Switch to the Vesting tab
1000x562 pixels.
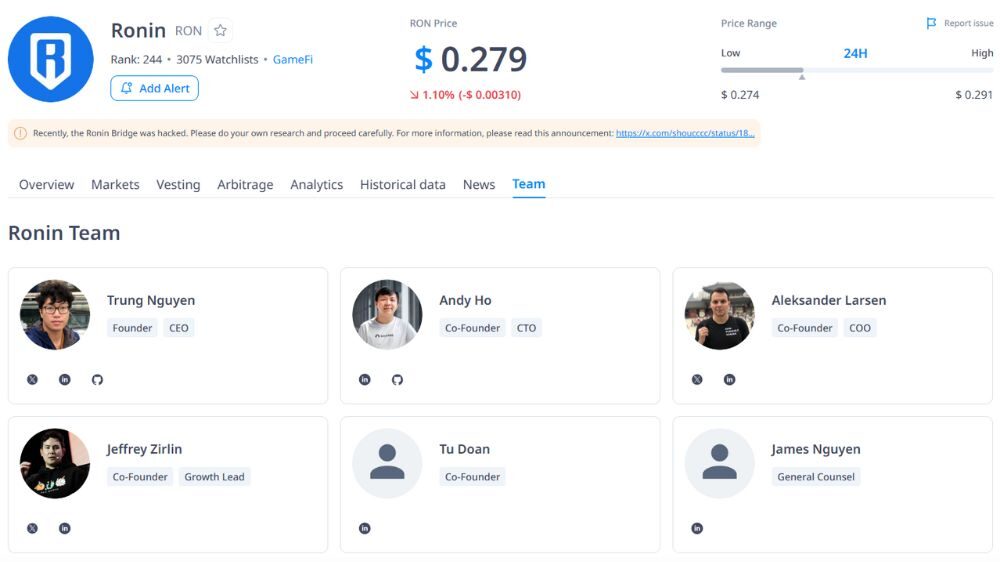pos(178,185)
